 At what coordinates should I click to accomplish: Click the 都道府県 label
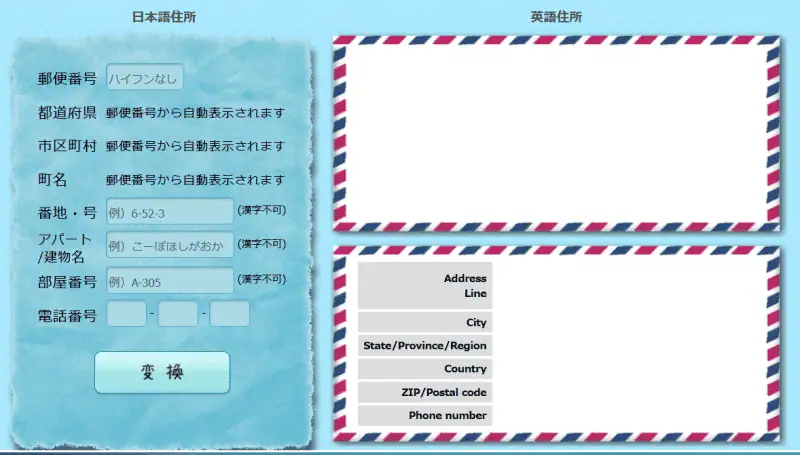click(x=67, y=113)
